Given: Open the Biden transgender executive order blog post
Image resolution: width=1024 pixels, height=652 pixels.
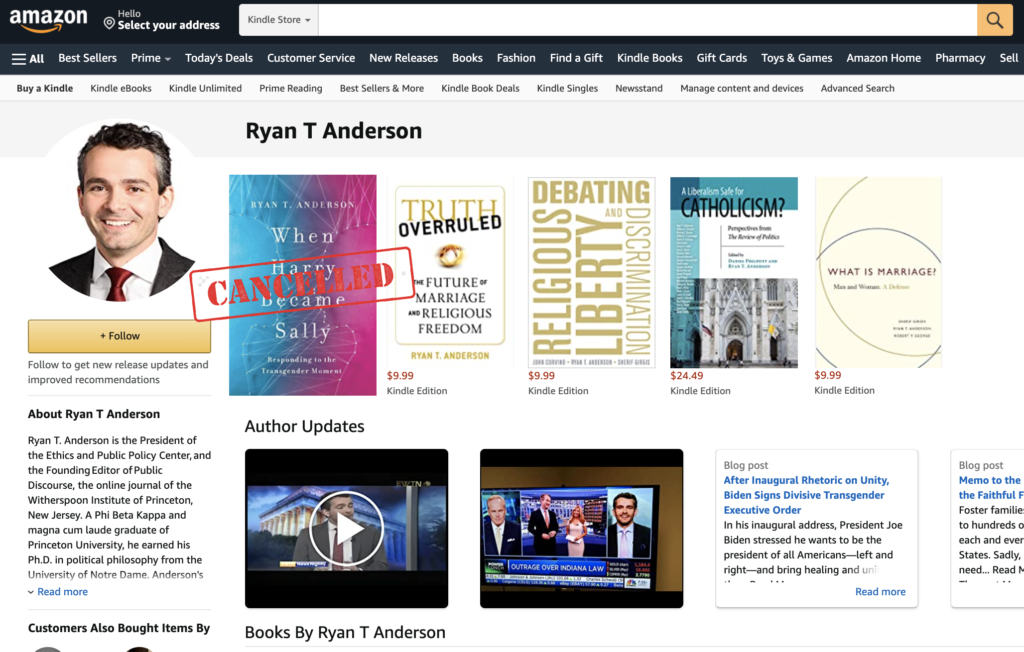Looking at the screenshot, I should (806, 495).
